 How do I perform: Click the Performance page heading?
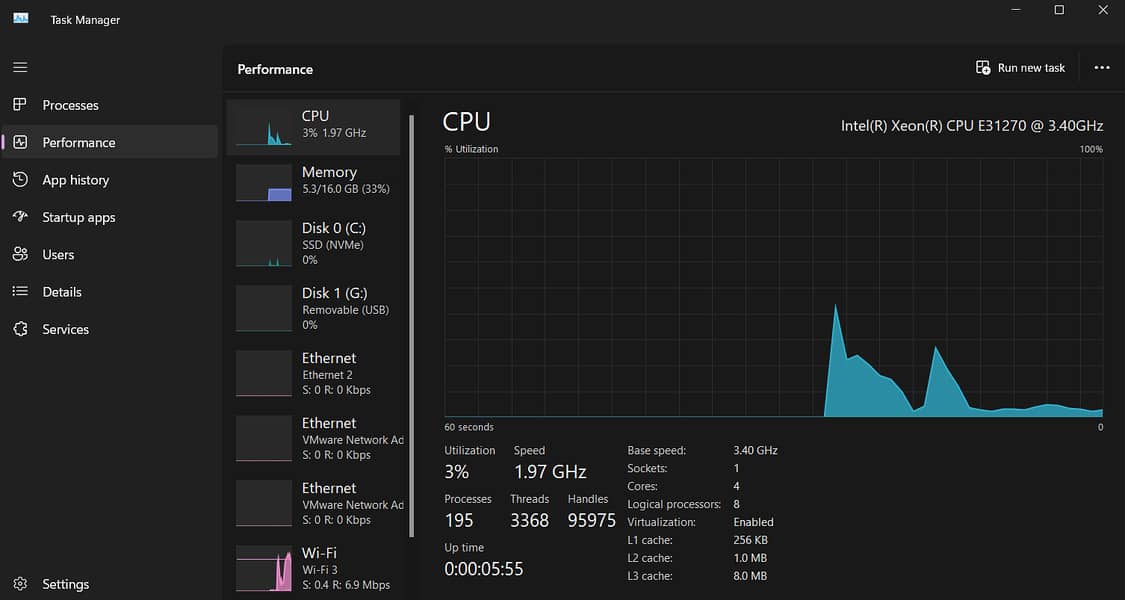[x=276, y=70]
